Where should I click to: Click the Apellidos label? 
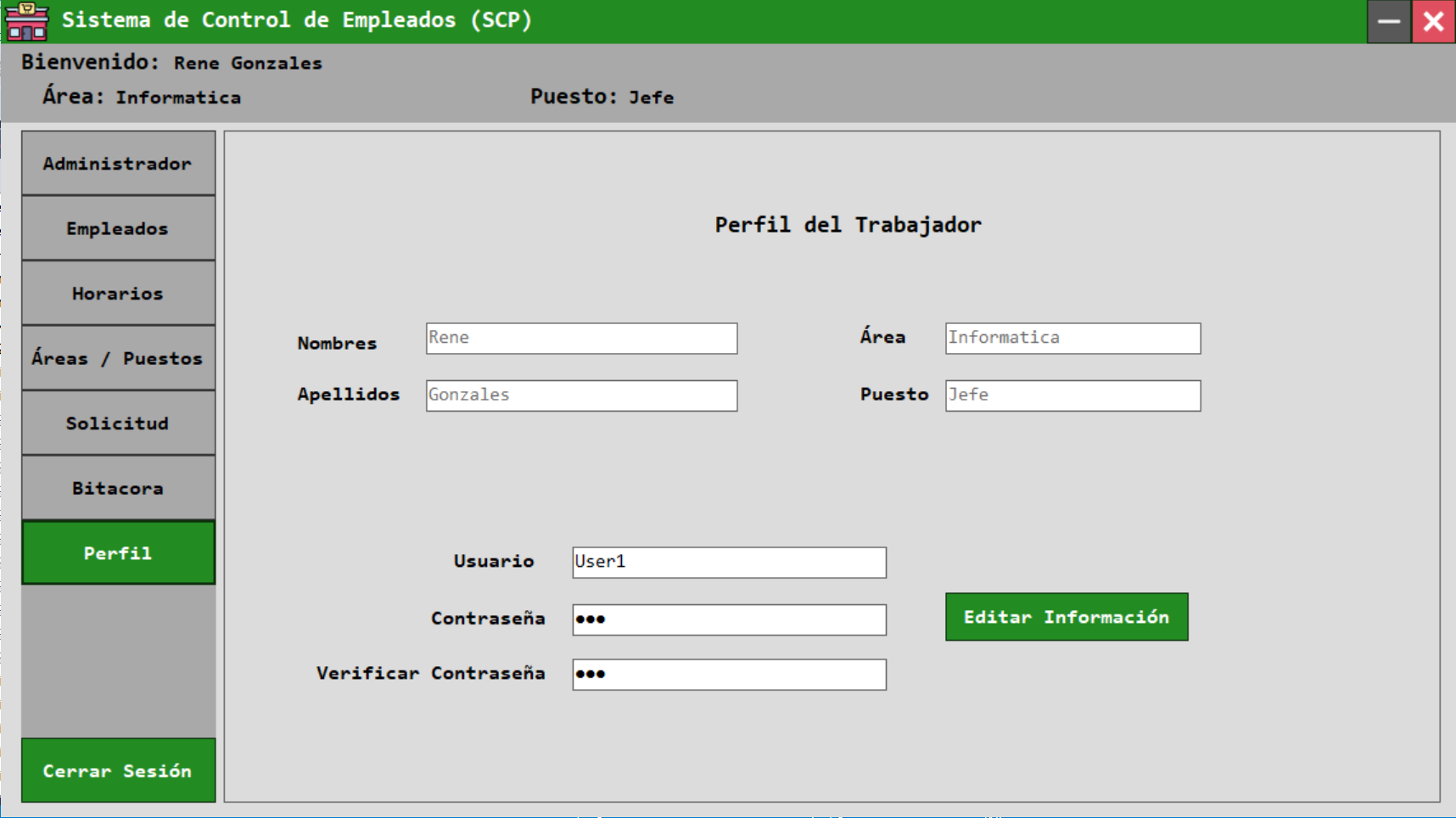click(x=348, y=395)
